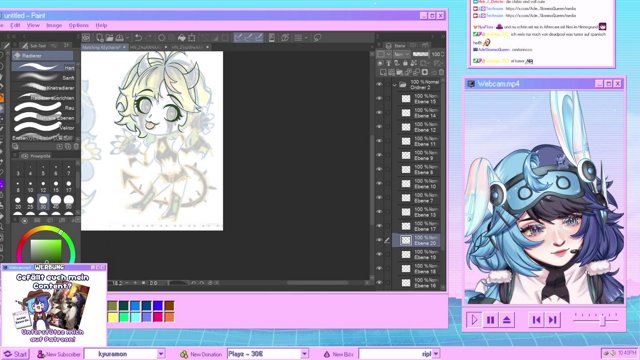The height and width of the screenshot is (360, 640).
Task: Pick the yellow swatch in Paint palette
Action: click(x=113, y=317)
